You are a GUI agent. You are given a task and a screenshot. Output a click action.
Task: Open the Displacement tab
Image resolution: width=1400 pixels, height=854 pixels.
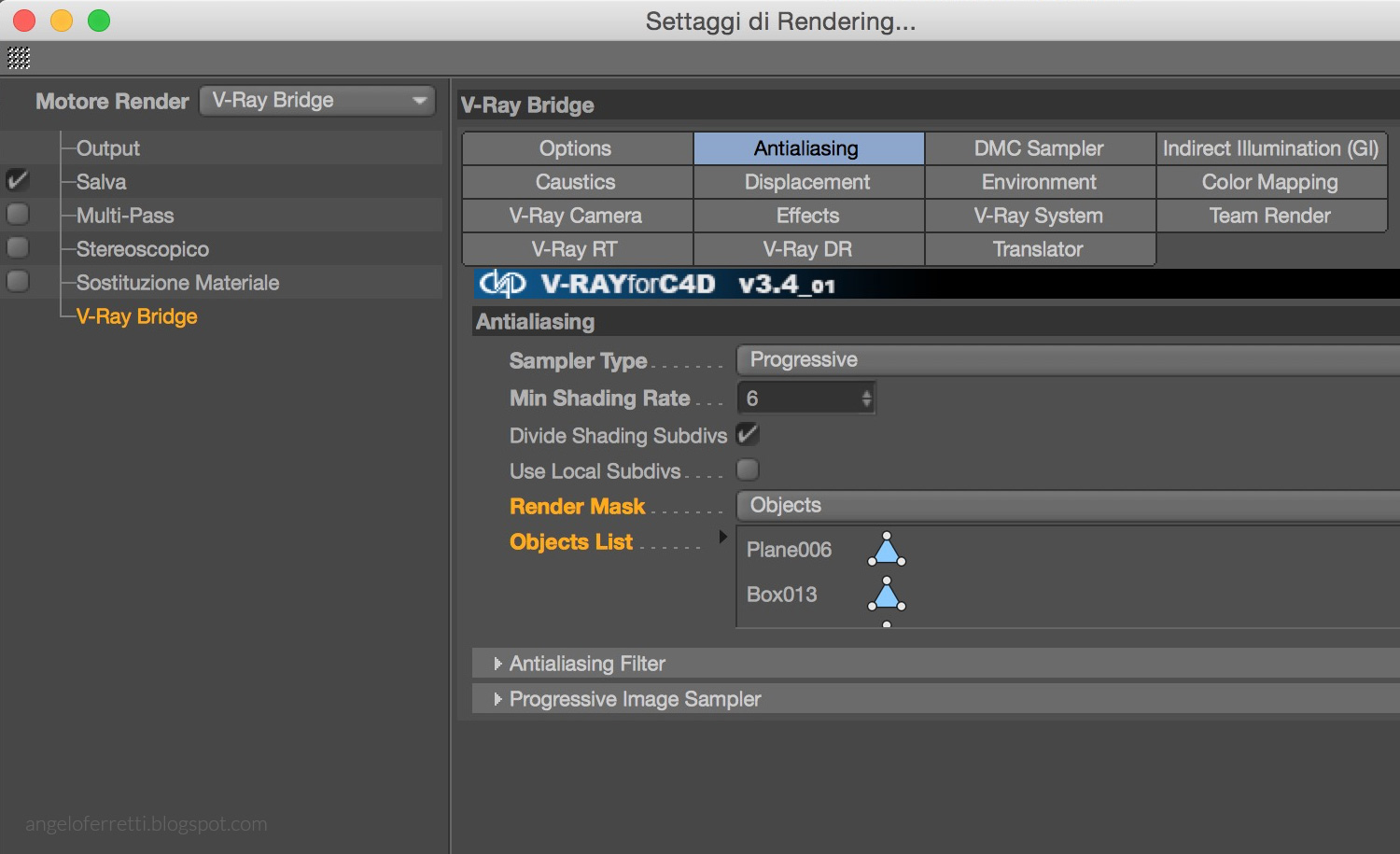tap(808, 182)
